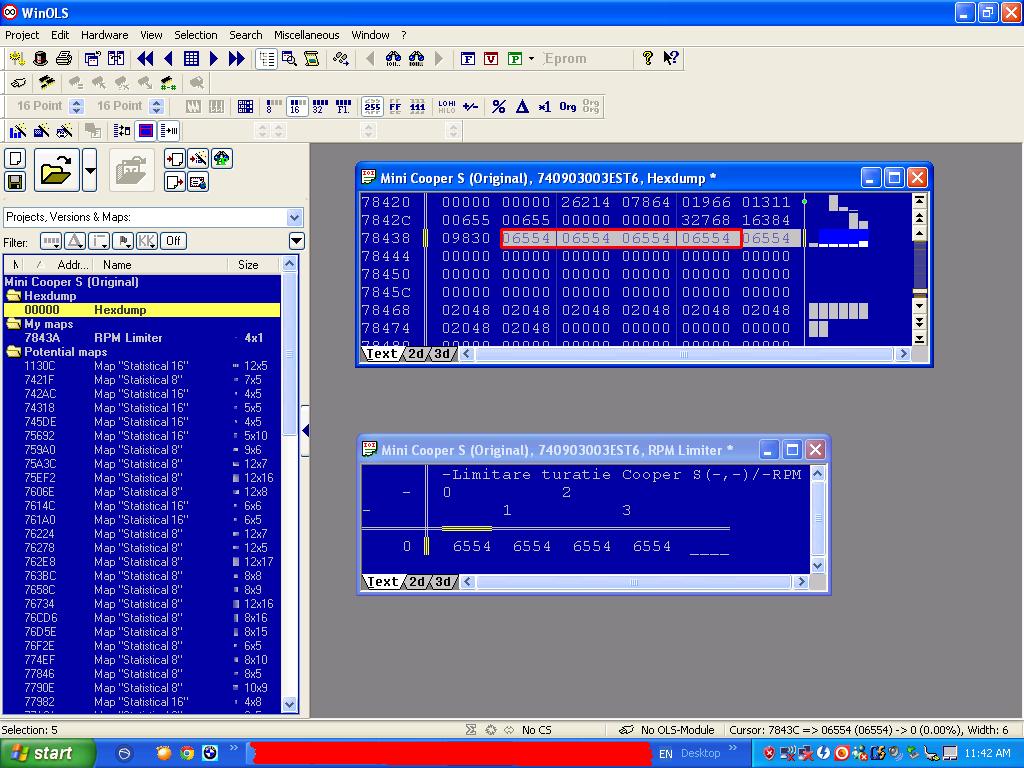1024x768 pixels.
Task: Click the Windows Start button
Action: (x=42, y=753)
